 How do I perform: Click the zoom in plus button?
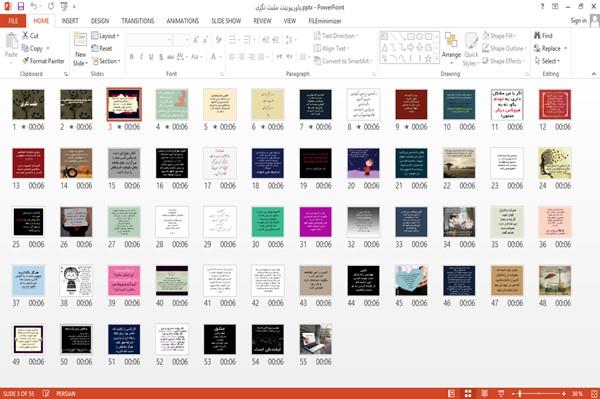564,393
